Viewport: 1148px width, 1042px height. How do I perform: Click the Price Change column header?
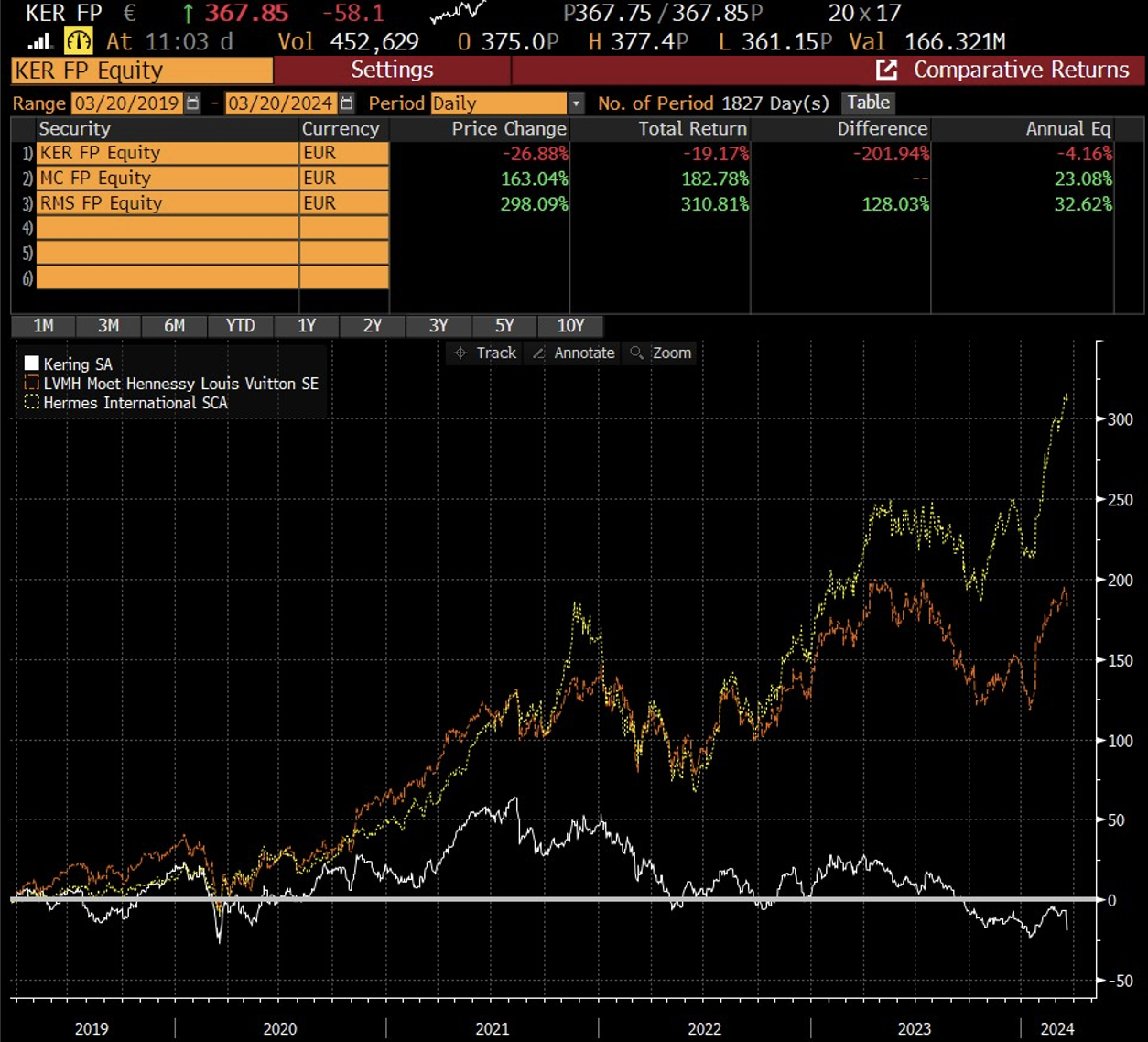(509, 129)
